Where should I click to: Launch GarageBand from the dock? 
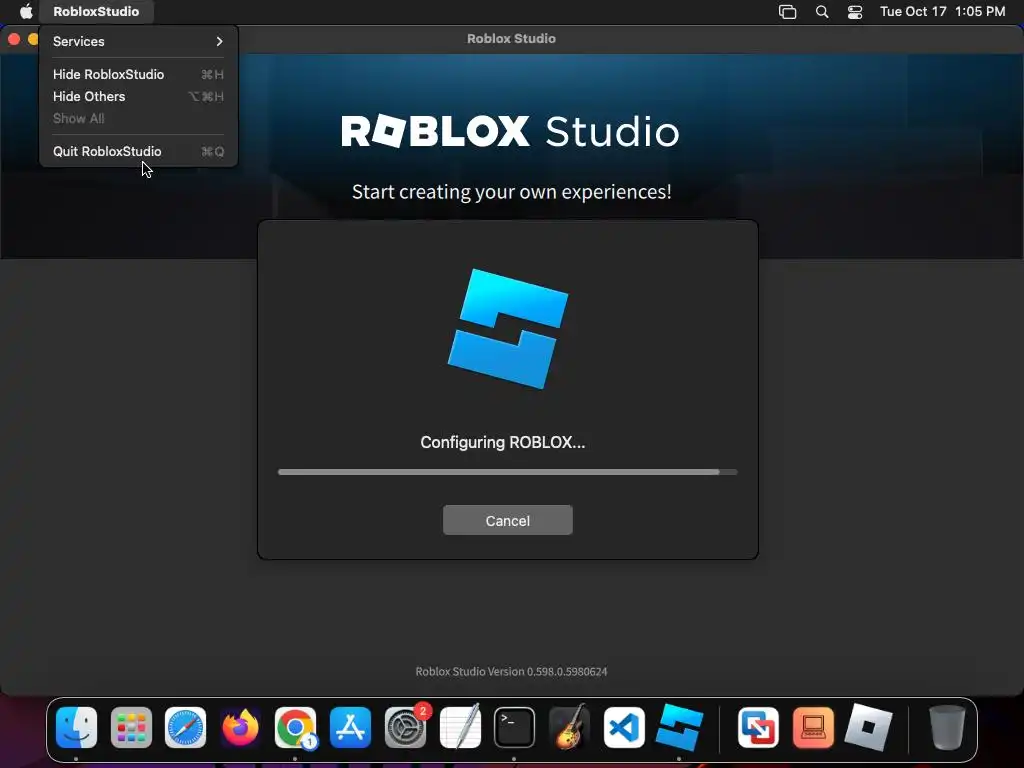pos(569,728)
